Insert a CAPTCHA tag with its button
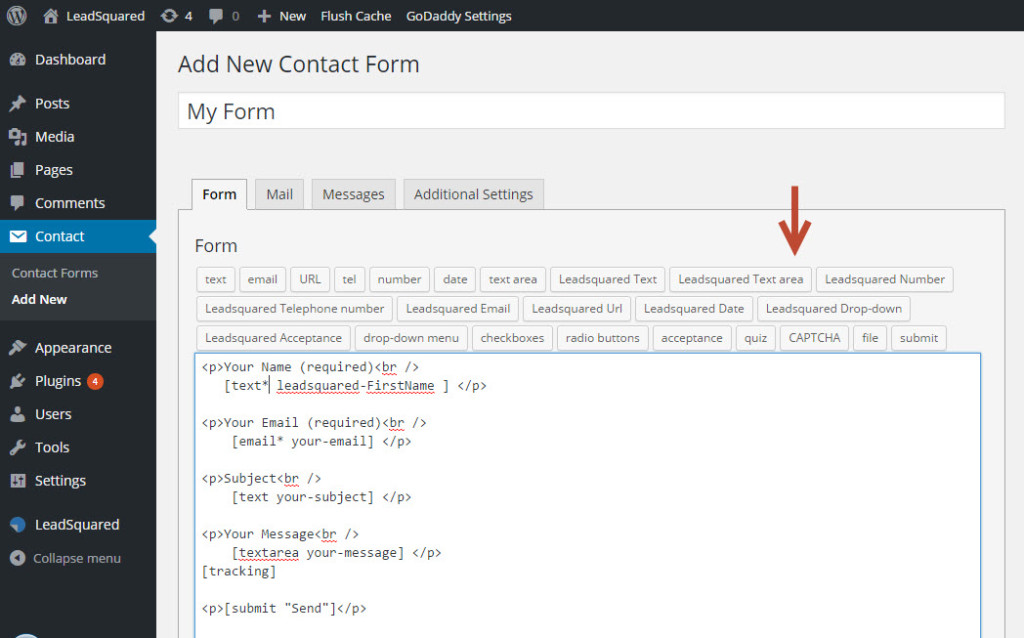Viewport: 1024px width, 638px height. coord(813,338)
